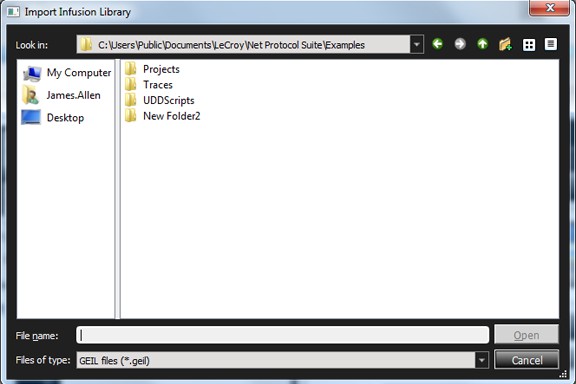Go back using the green left arrow
Viewport: 576px width, 384px height.
[x=437, y=44]
